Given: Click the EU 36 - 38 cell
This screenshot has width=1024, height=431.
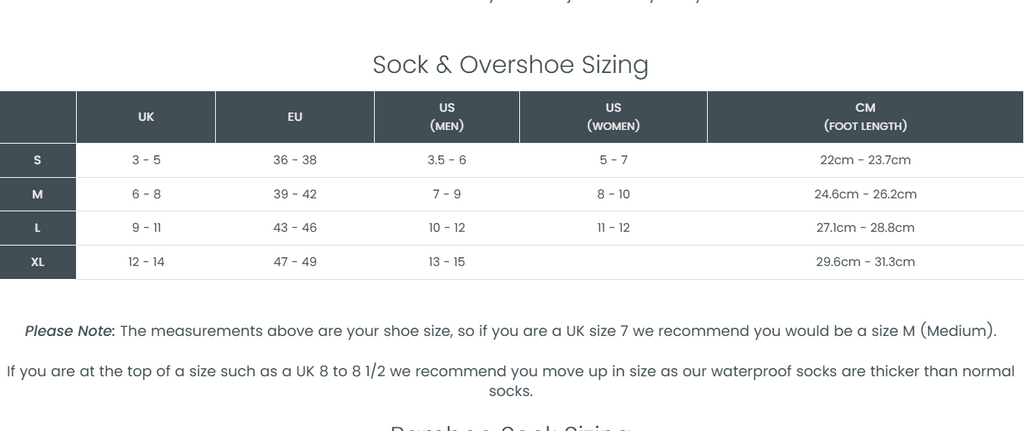Looking at the screenshot, I should [x=295, y=160].
